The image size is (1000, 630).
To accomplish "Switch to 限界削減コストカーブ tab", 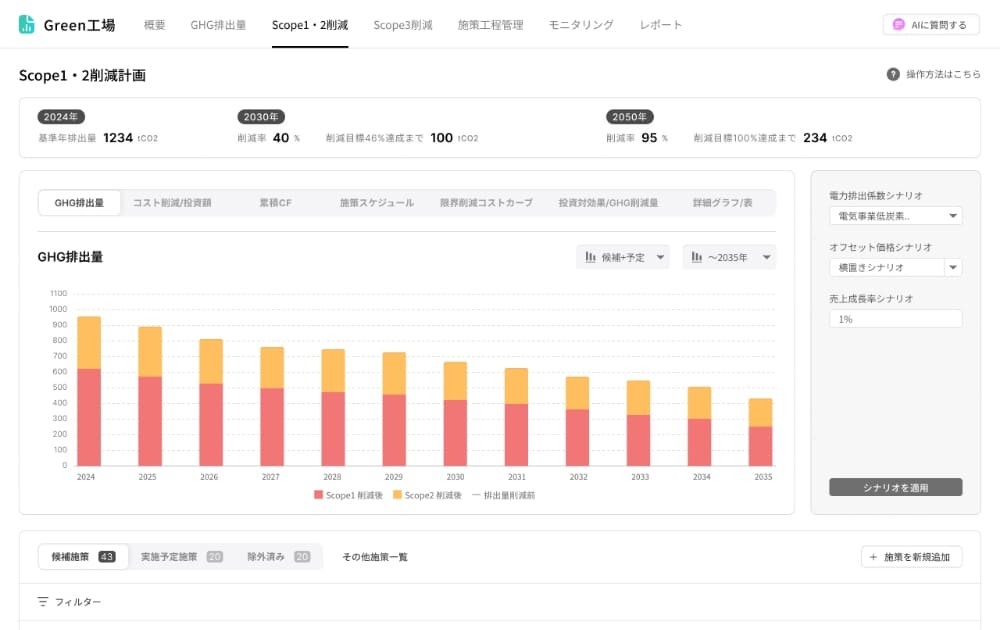I will (486, 203).
